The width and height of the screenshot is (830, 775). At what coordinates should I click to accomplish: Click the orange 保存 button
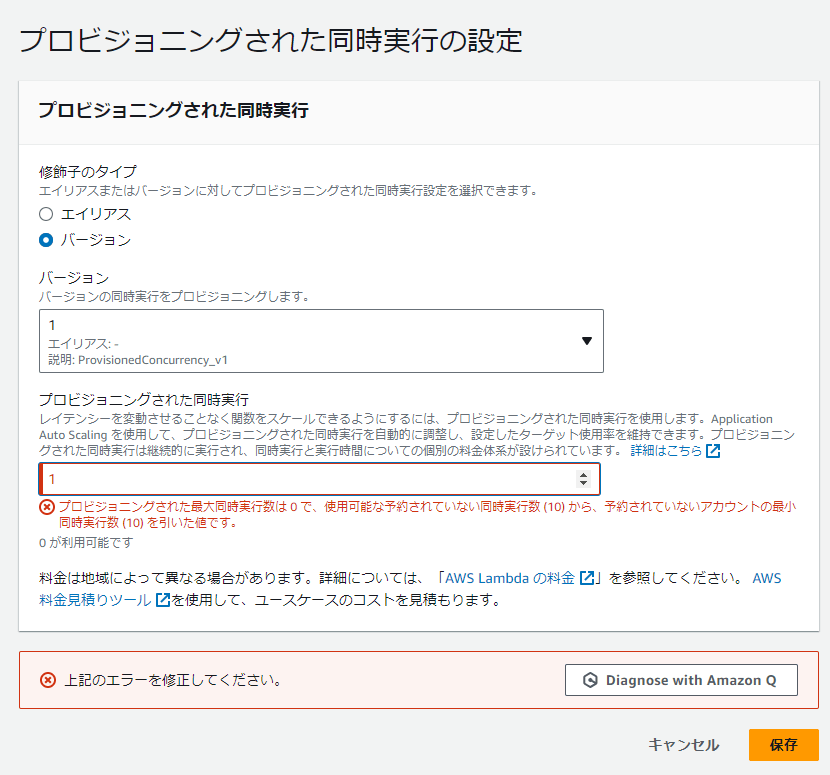pos(783,745)
